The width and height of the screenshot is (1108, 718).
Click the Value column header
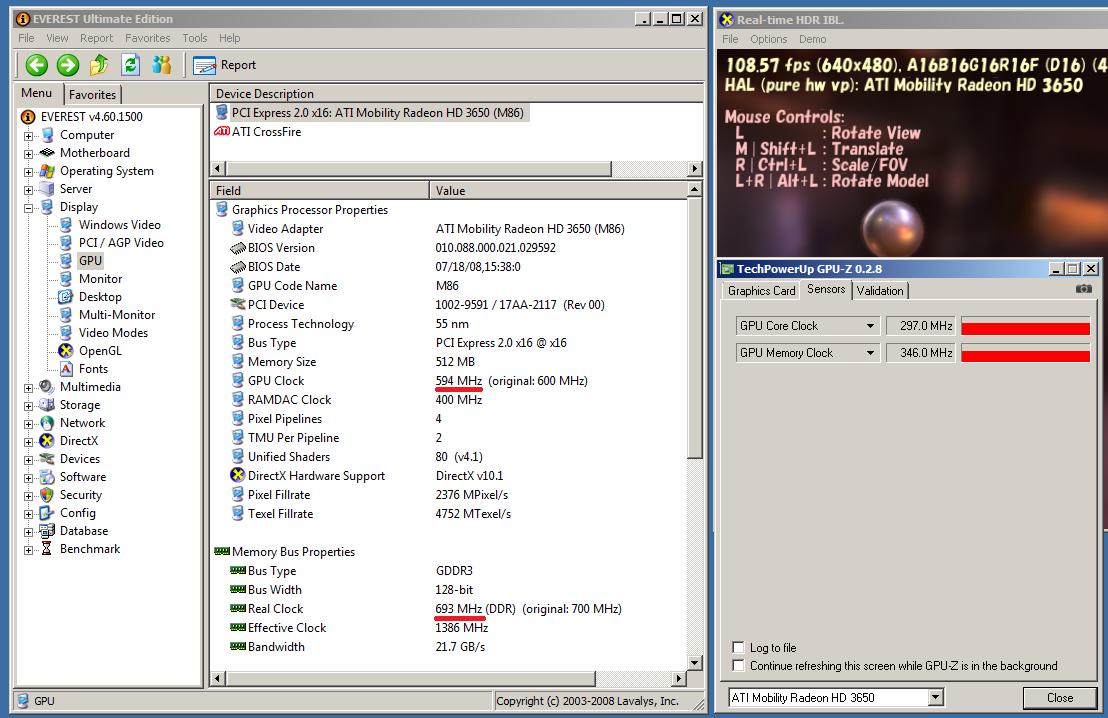click(x=558, y=190)
